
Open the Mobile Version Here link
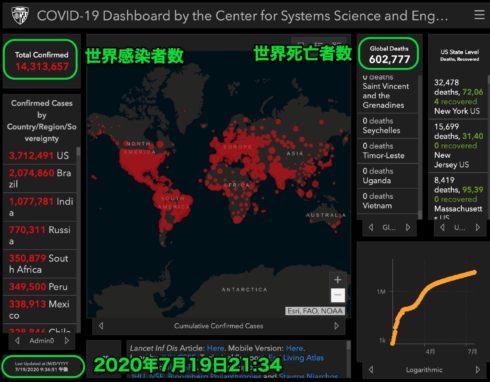click(x=294, y=348)
